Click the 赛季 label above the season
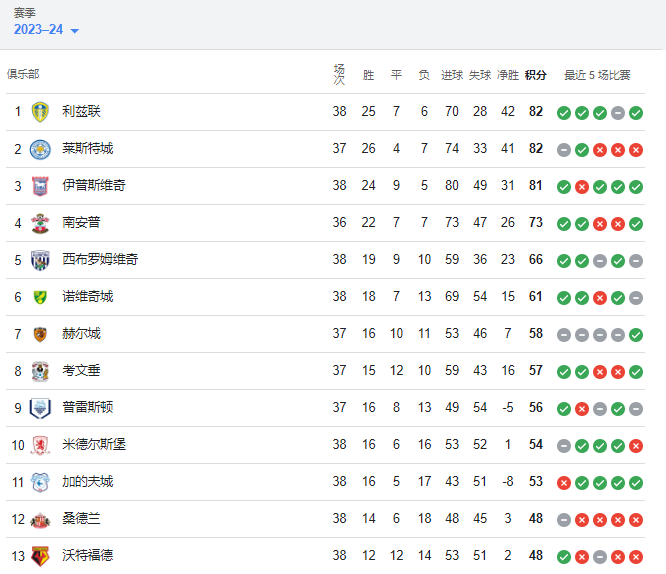 [x=25, y=13]
